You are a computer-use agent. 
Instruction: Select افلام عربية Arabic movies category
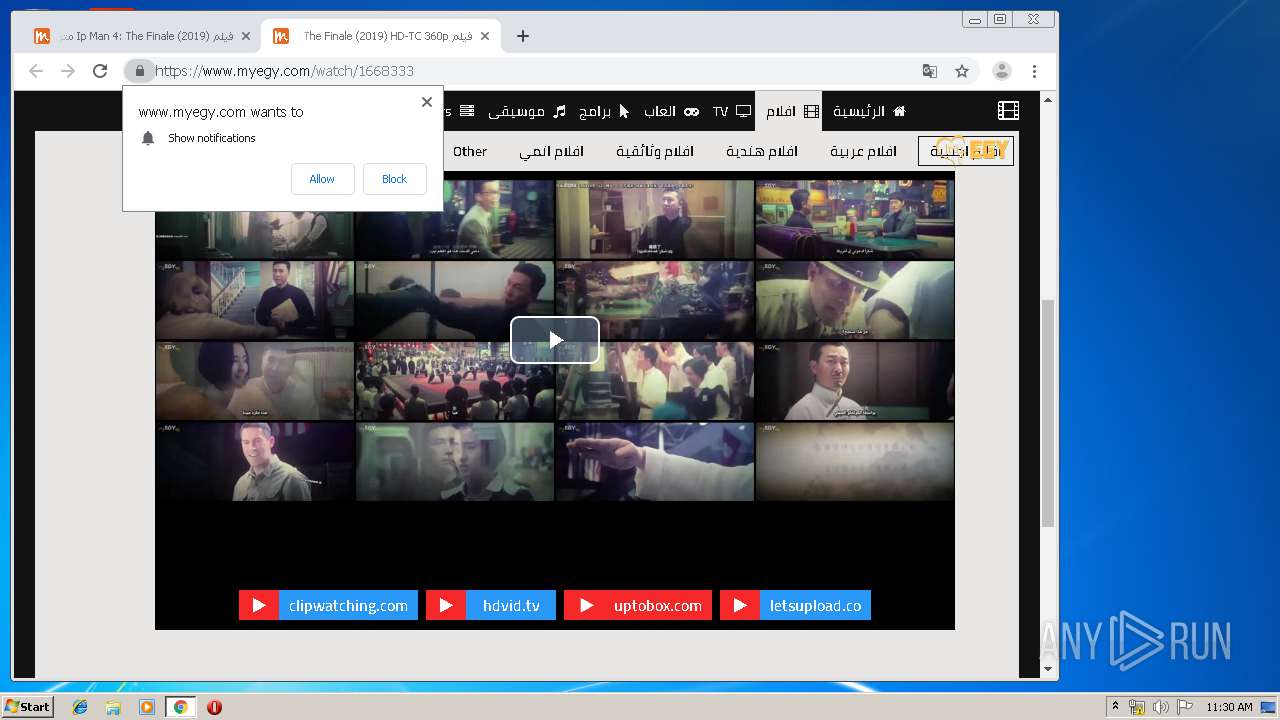point(863,151)
